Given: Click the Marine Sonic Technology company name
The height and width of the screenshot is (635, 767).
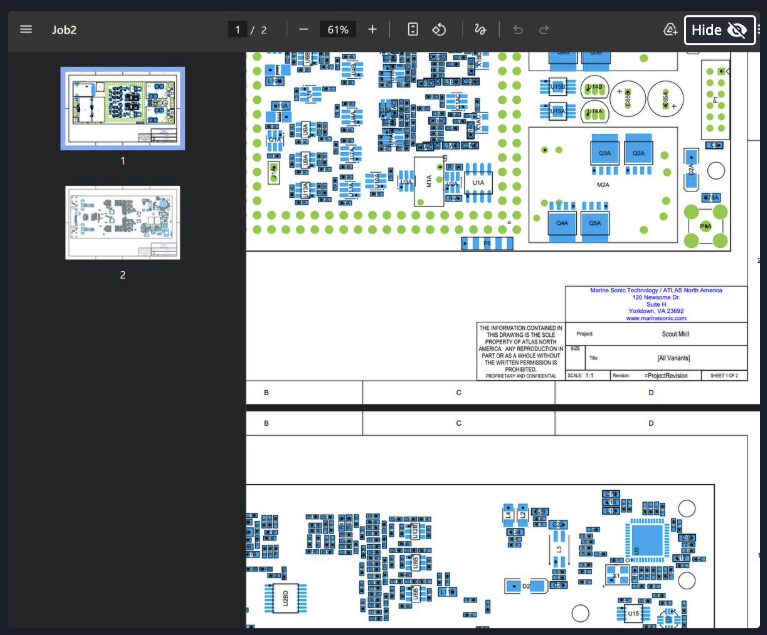Looking at the screenshot, I should point(656,290).
